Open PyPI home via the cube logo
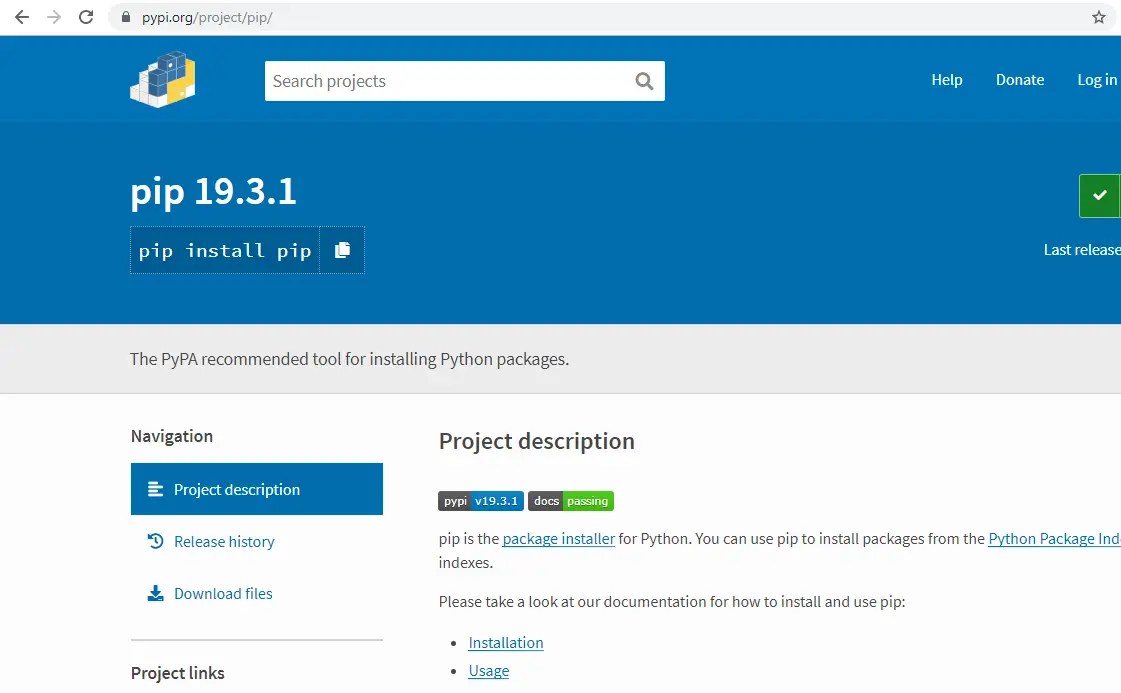1121x693 pixels. click(163, 79)
